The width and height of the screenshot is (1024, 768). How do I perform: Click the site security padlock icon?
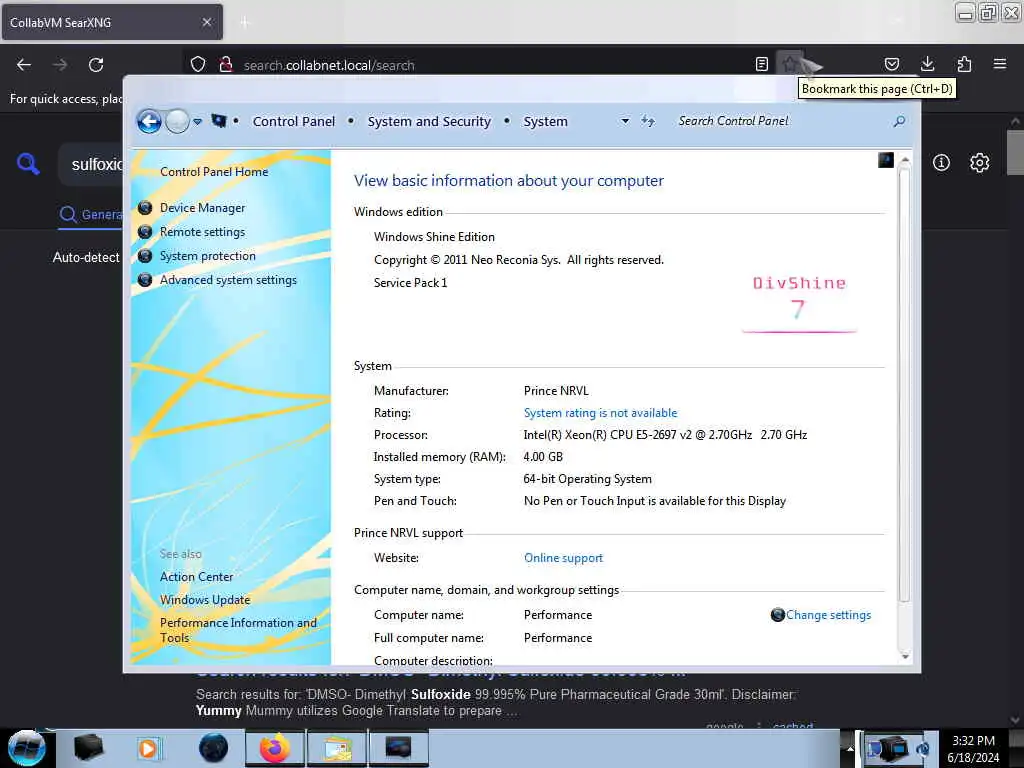pos(225,65)
